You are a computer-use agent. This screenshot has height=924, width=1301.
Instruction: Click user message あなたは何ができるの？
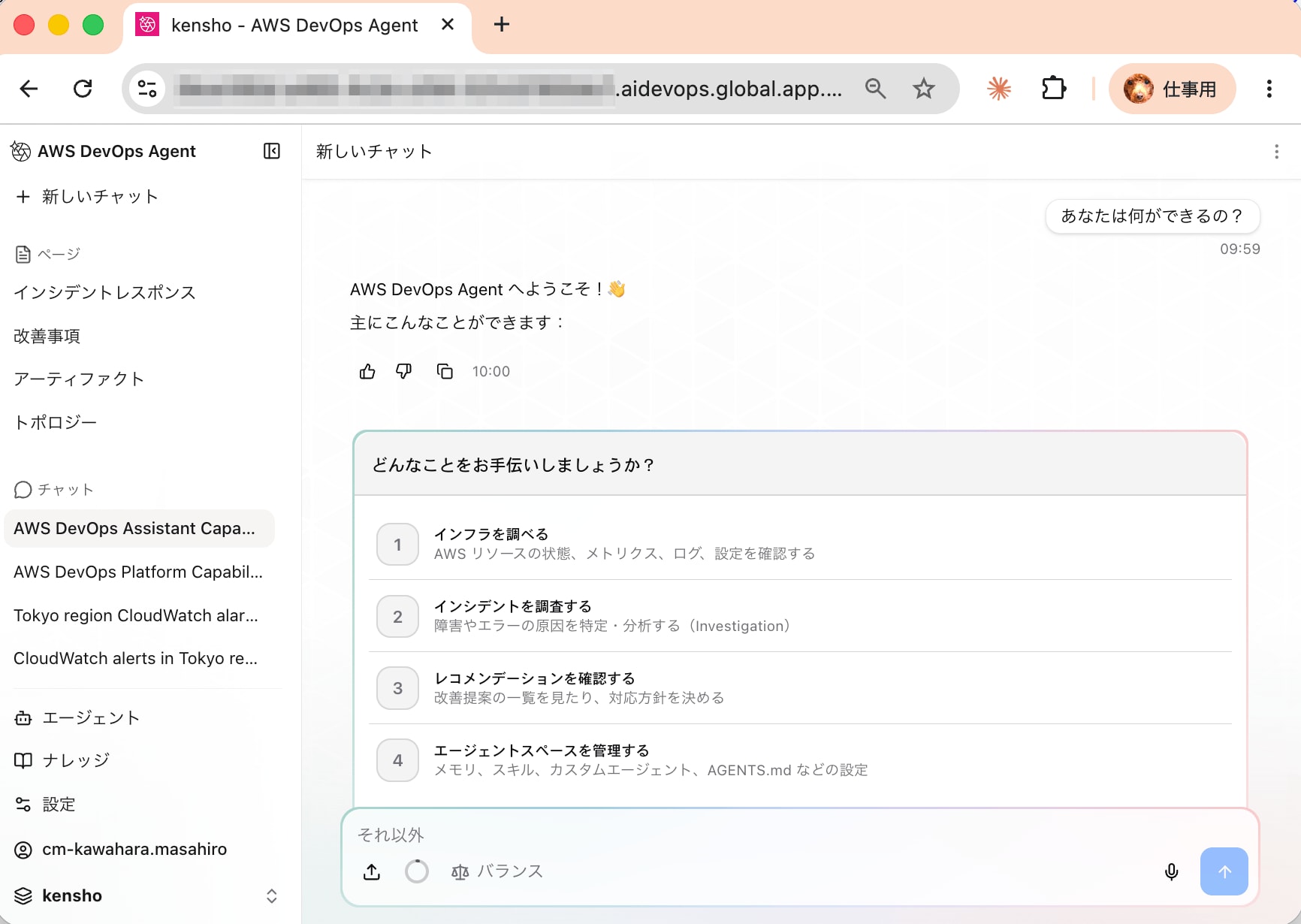(x=1152, y=216)
